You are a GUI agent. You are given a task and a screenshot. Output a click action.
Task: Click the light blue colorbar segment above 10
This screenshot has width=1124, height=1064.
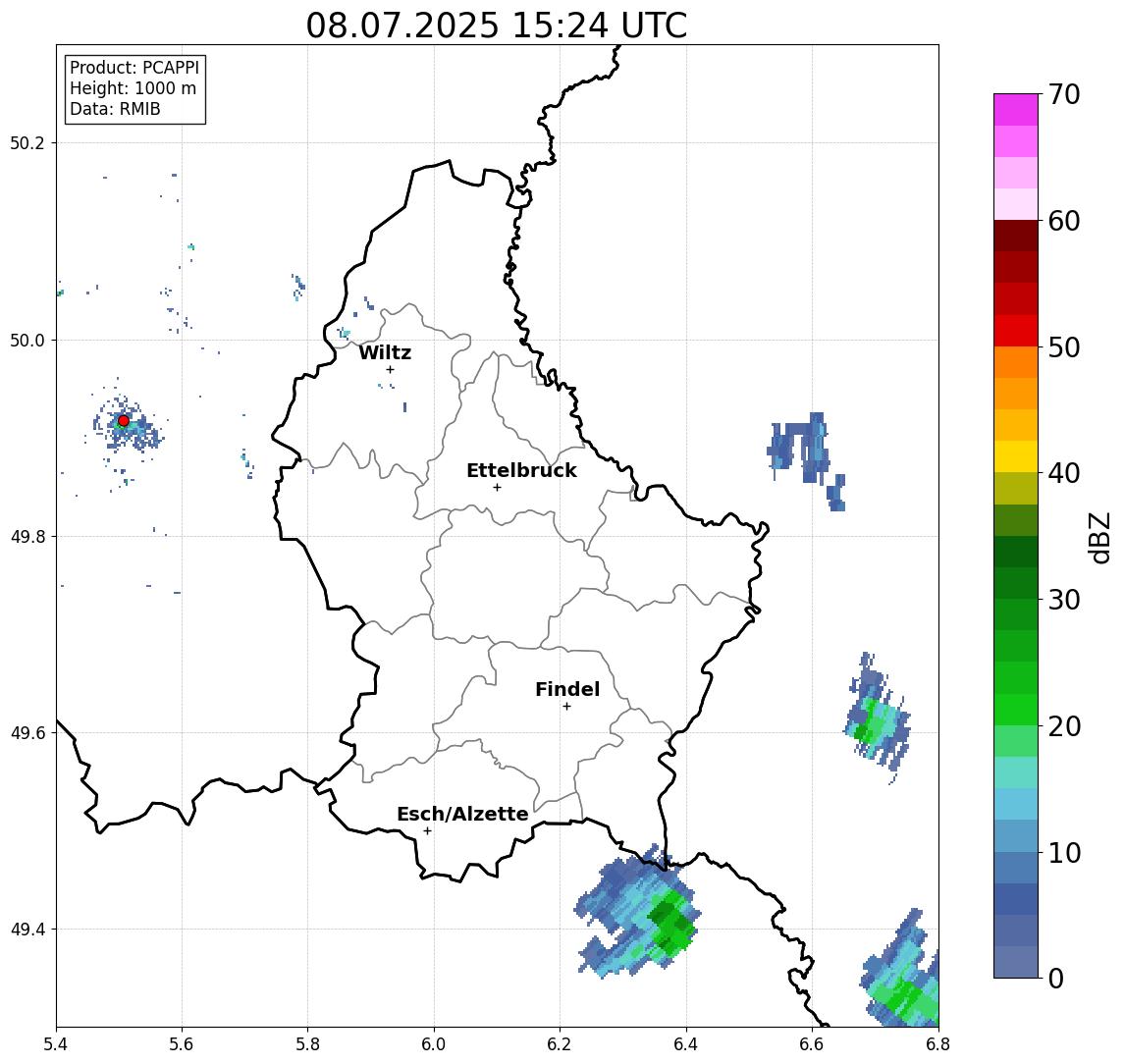pyautogui.click(x=1016, y=835)
